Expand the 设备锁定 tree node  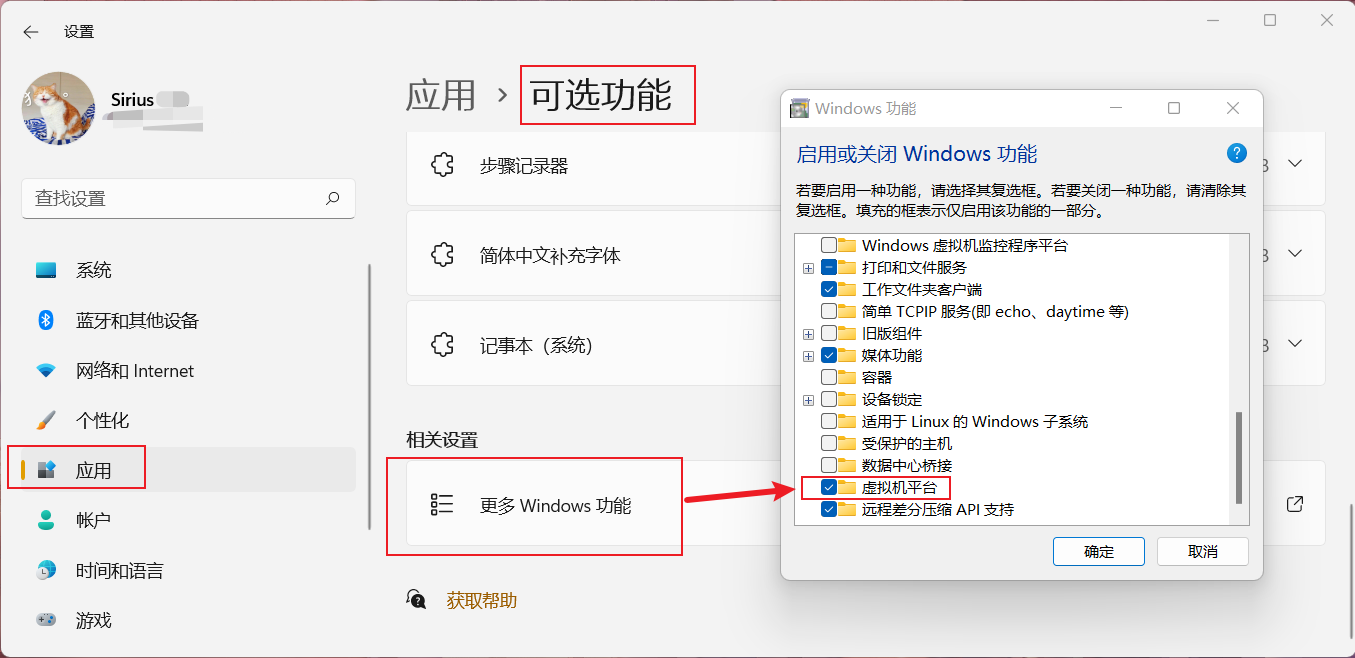(x=808, y=399)
